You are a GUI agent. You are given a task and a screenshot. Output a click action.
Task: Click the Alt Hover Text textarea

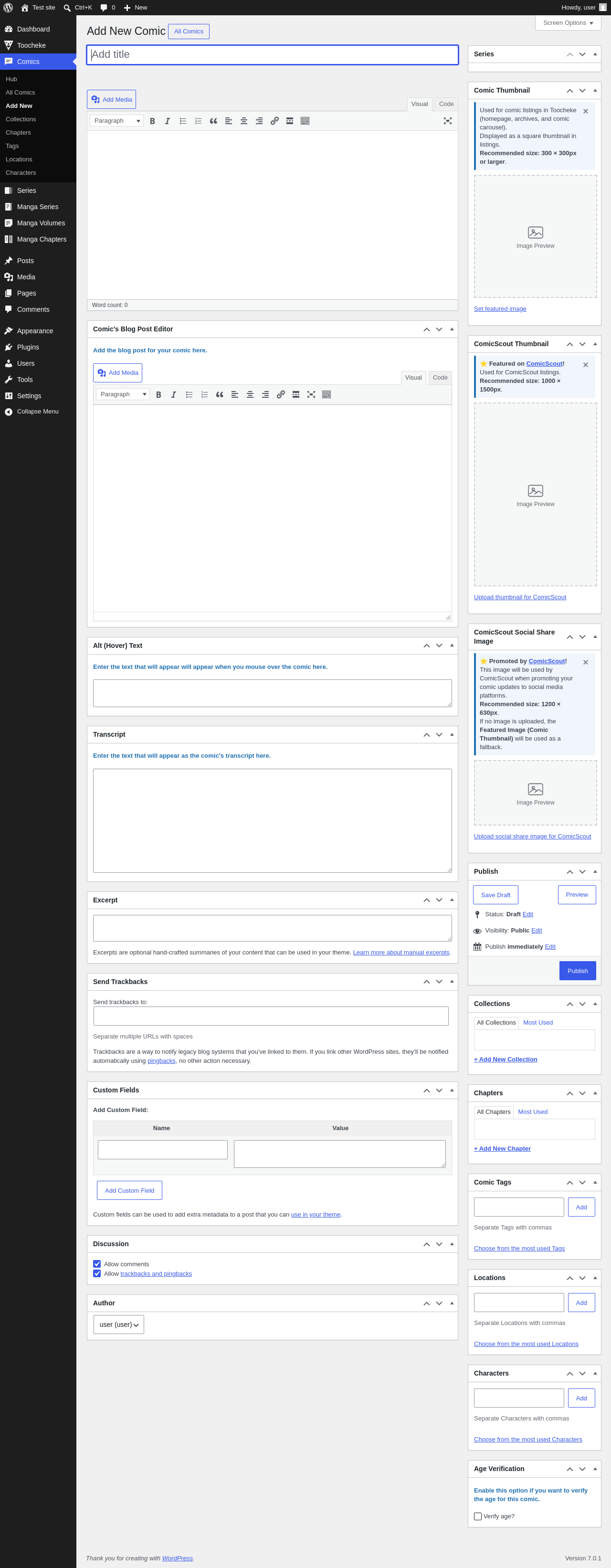pos(273,693)
